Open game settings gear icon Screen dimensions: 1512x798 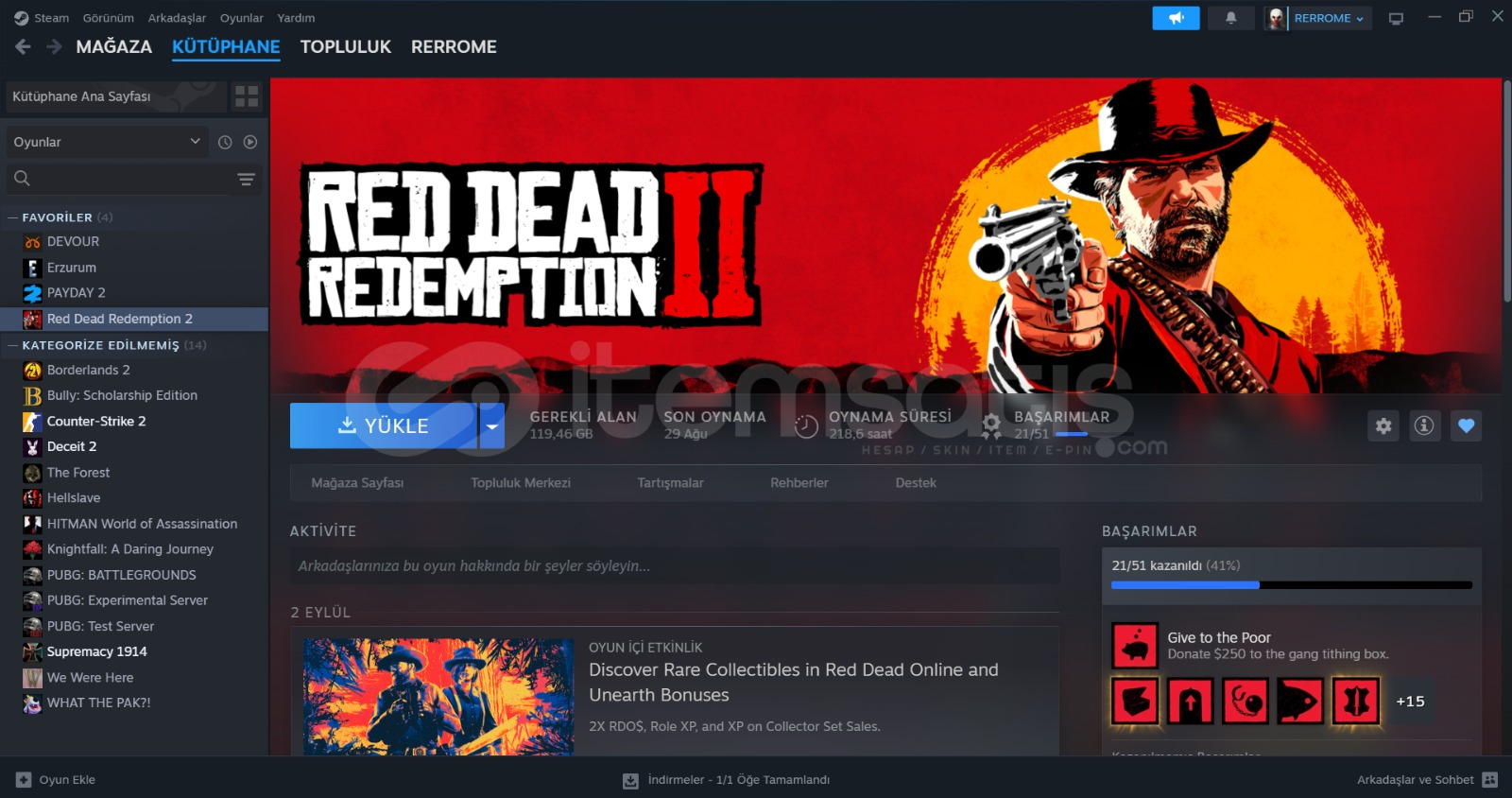(1383, 425)
